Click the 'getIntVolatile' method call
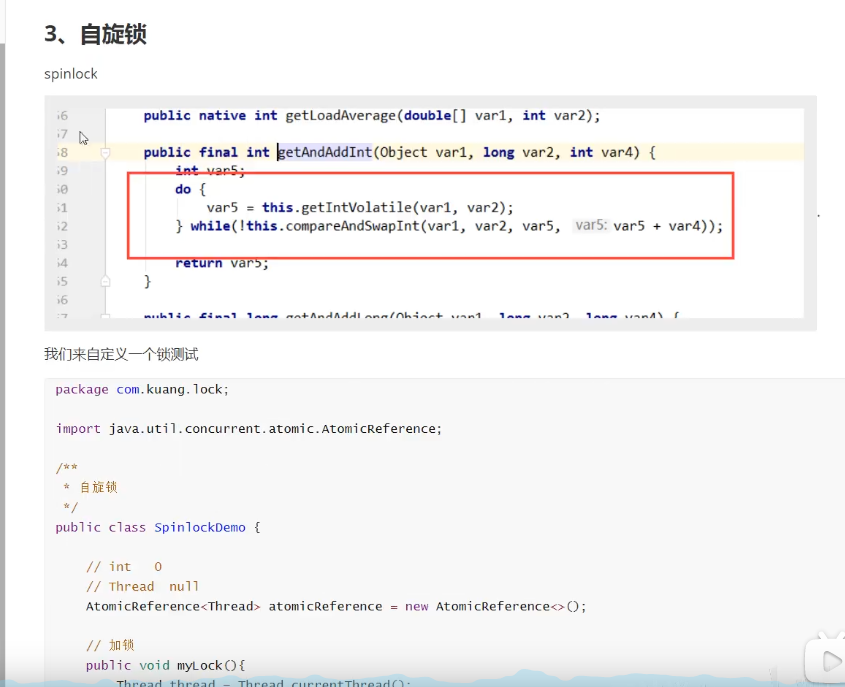The width and height of the screenshot is (845, 687). (356, 207)
